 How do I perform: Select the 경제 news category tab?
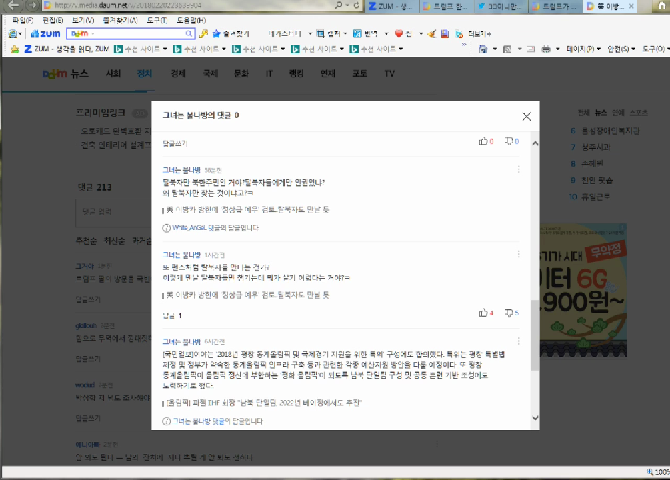[x=177, y=74]
